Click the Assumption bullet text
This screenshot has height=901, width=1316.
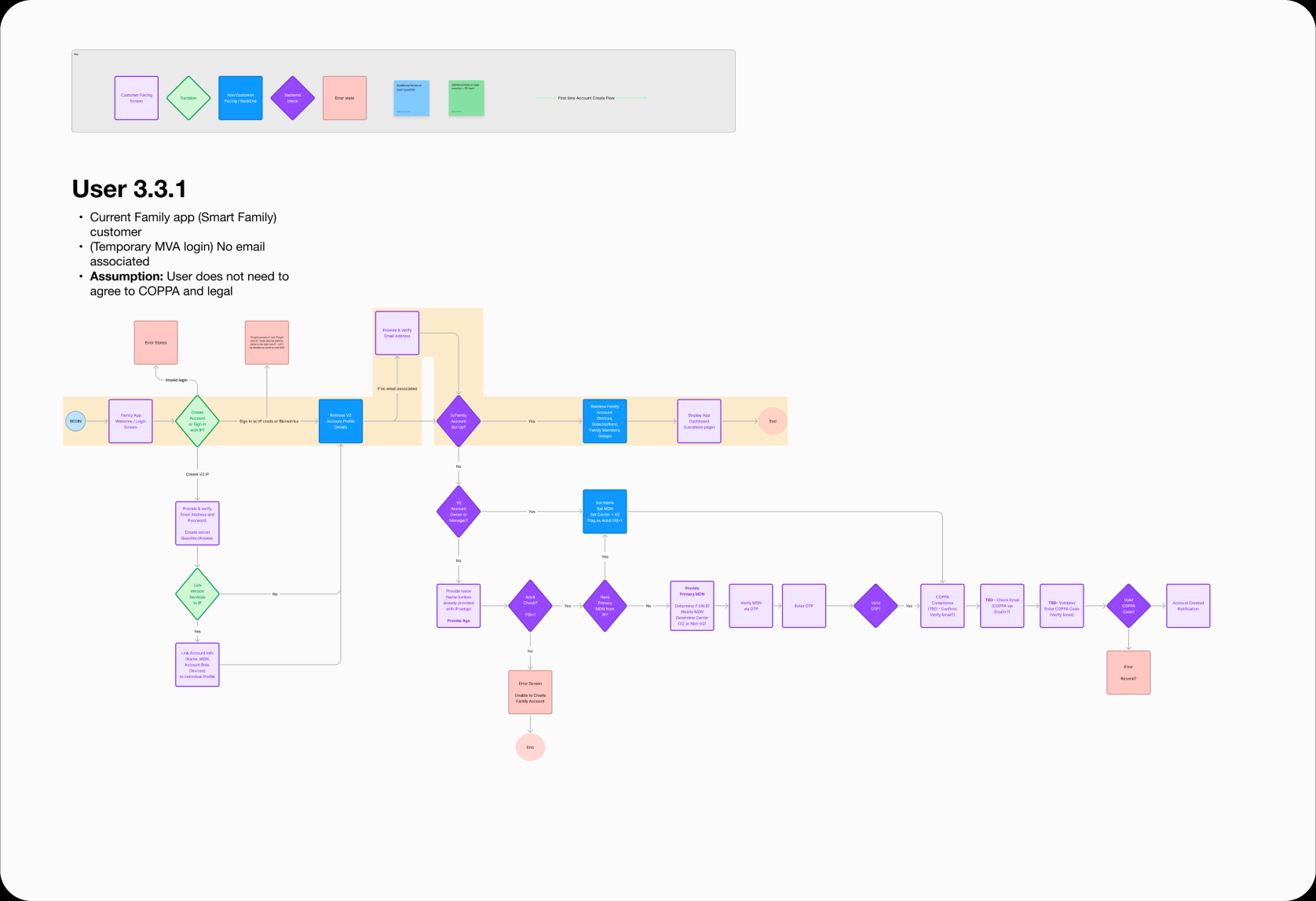coord(189,283)
